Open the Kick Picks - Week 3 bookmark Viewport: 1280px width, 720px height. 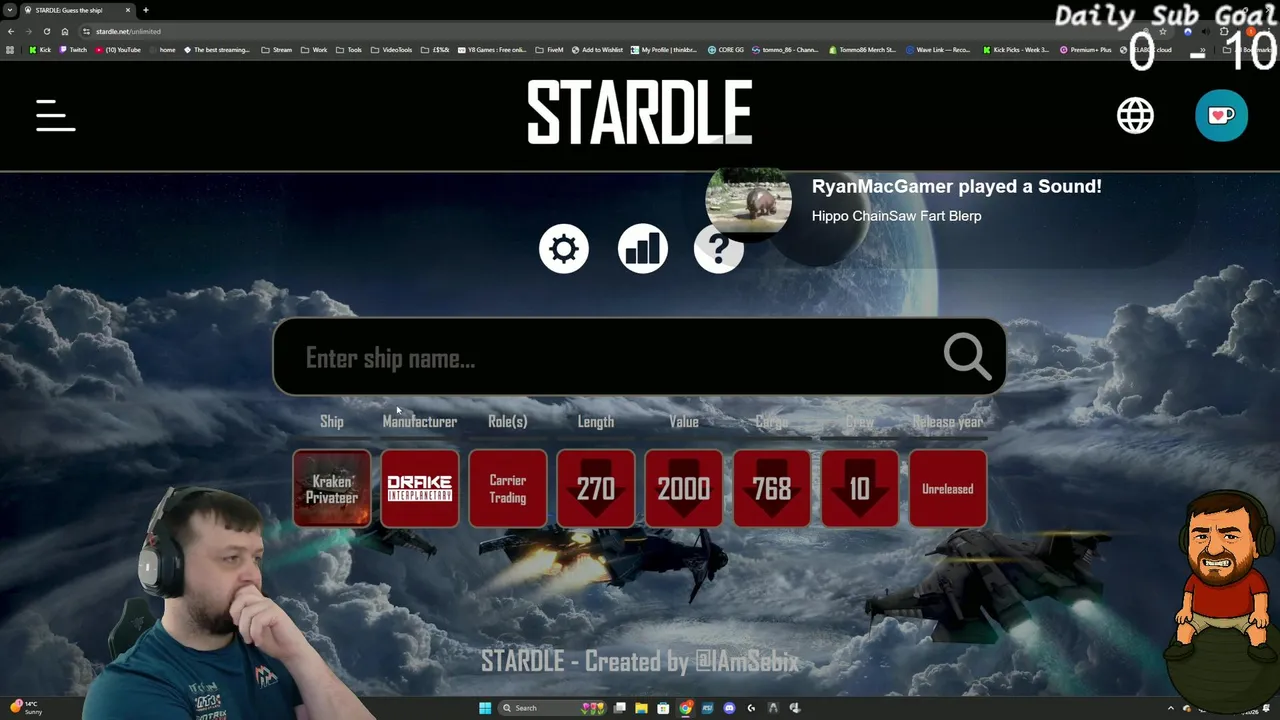pos(1016,50)
